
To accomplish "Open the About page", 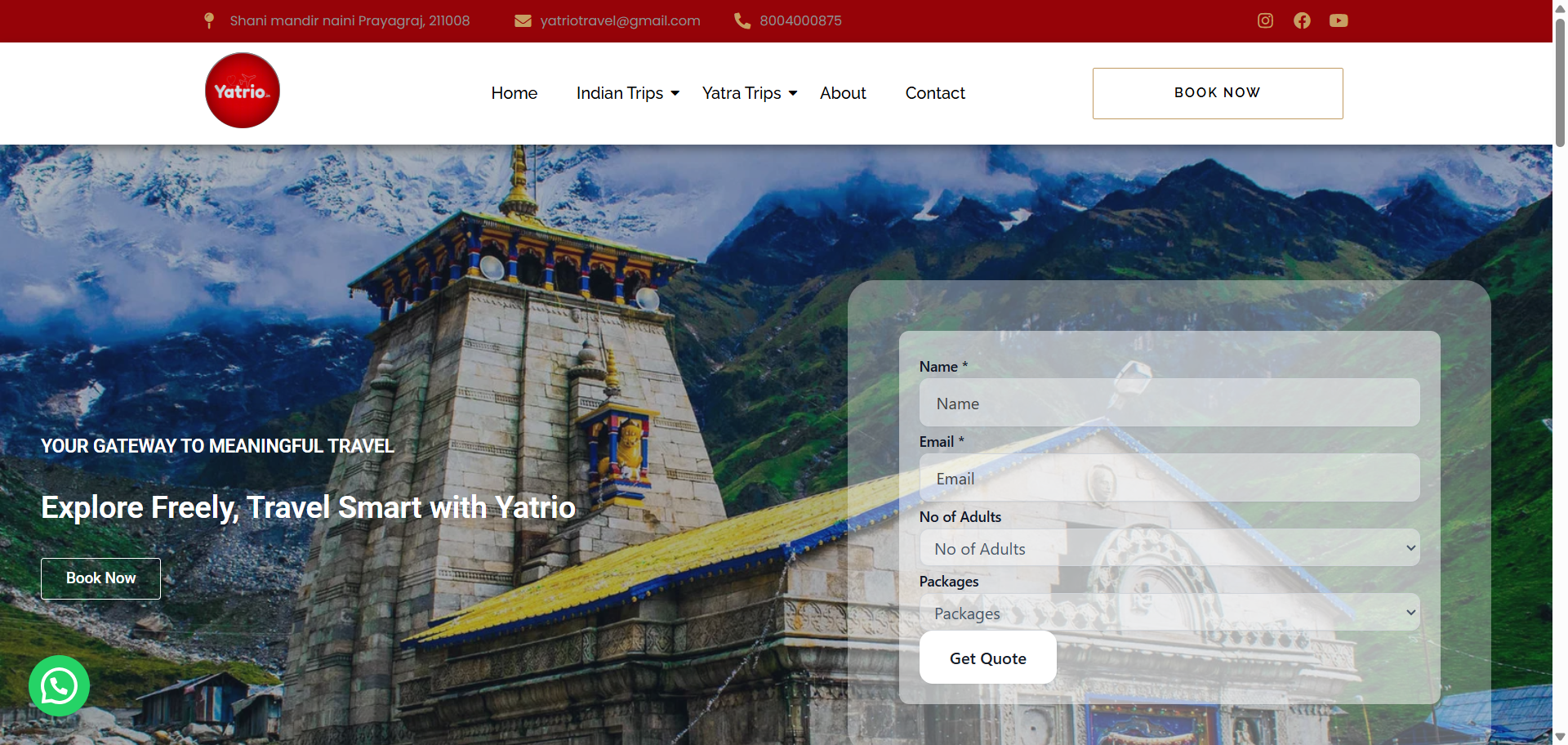I will pyautogui.click(x=843, y=93).
